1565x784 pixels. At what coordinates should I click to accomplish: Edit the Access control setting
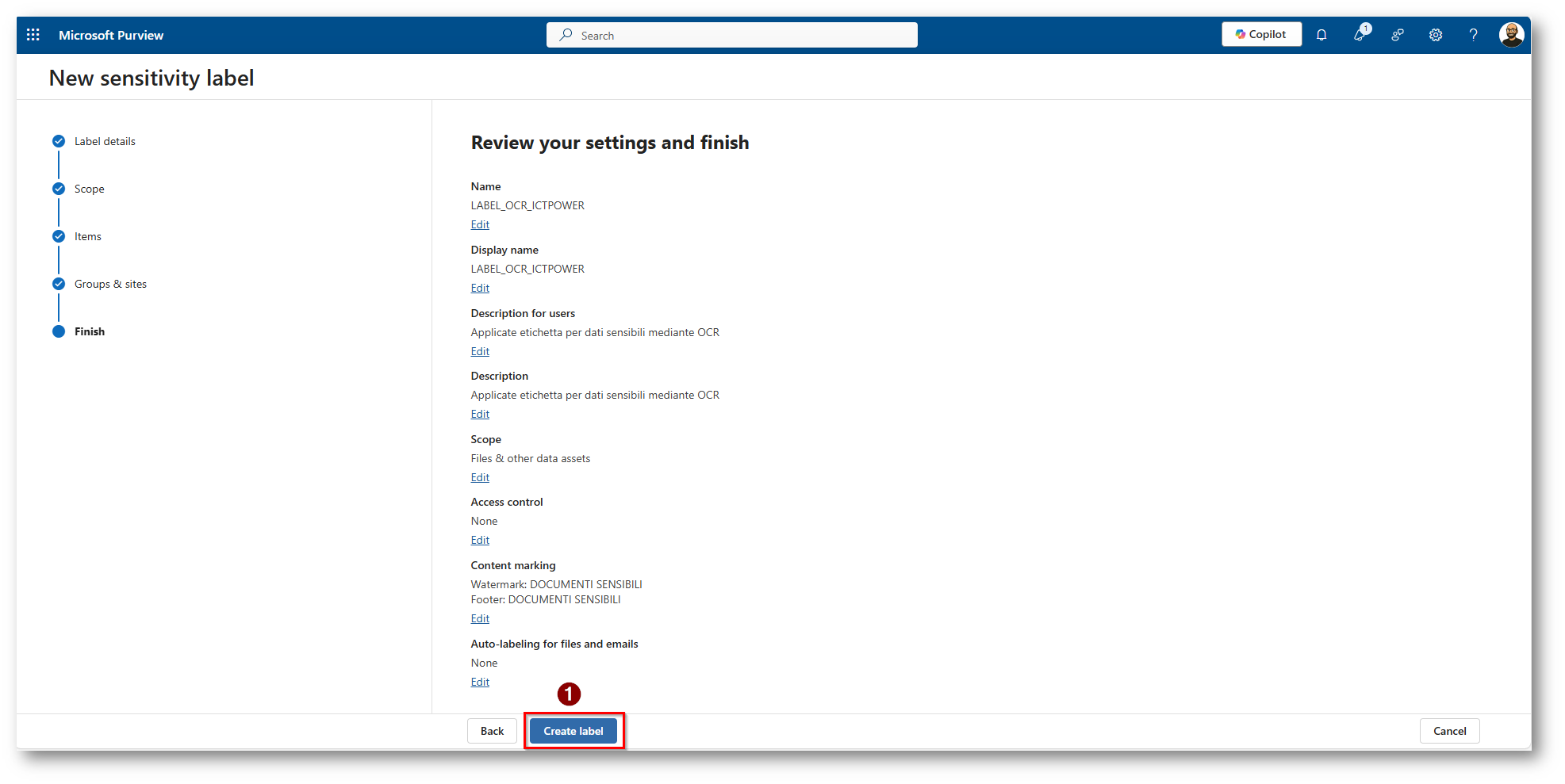tap(480, 540)
